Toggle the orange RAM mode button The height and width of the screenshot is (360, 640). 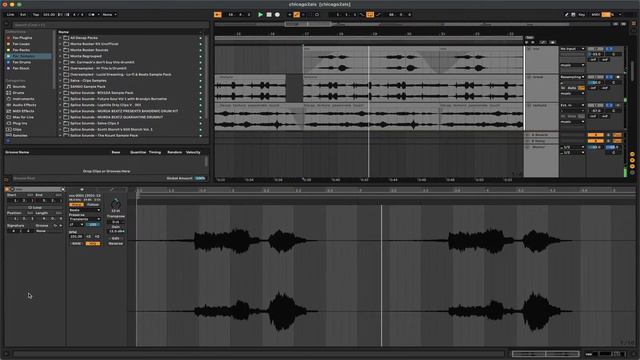click(93, 244)
